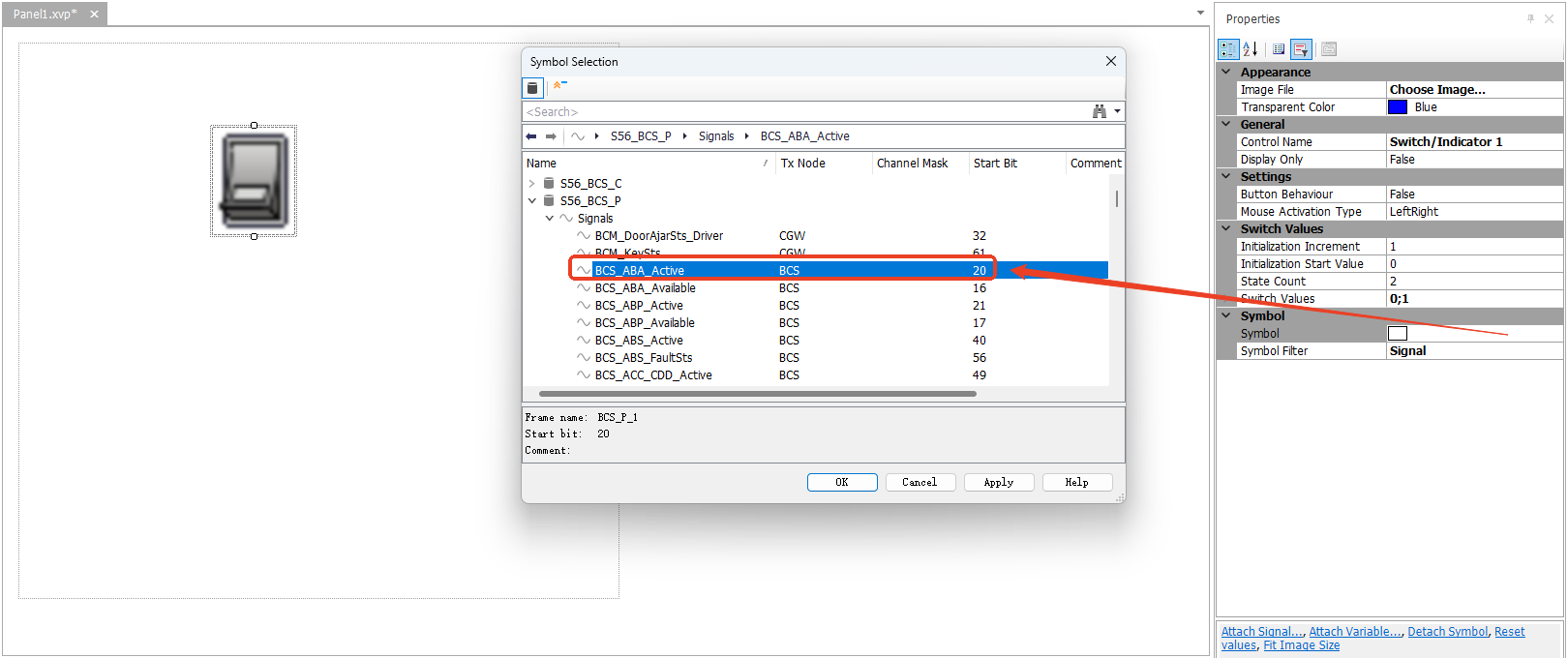This screenshot has height=658, width=1568.
Task: Collapse the Appearance category
Action: point(1226,72)
